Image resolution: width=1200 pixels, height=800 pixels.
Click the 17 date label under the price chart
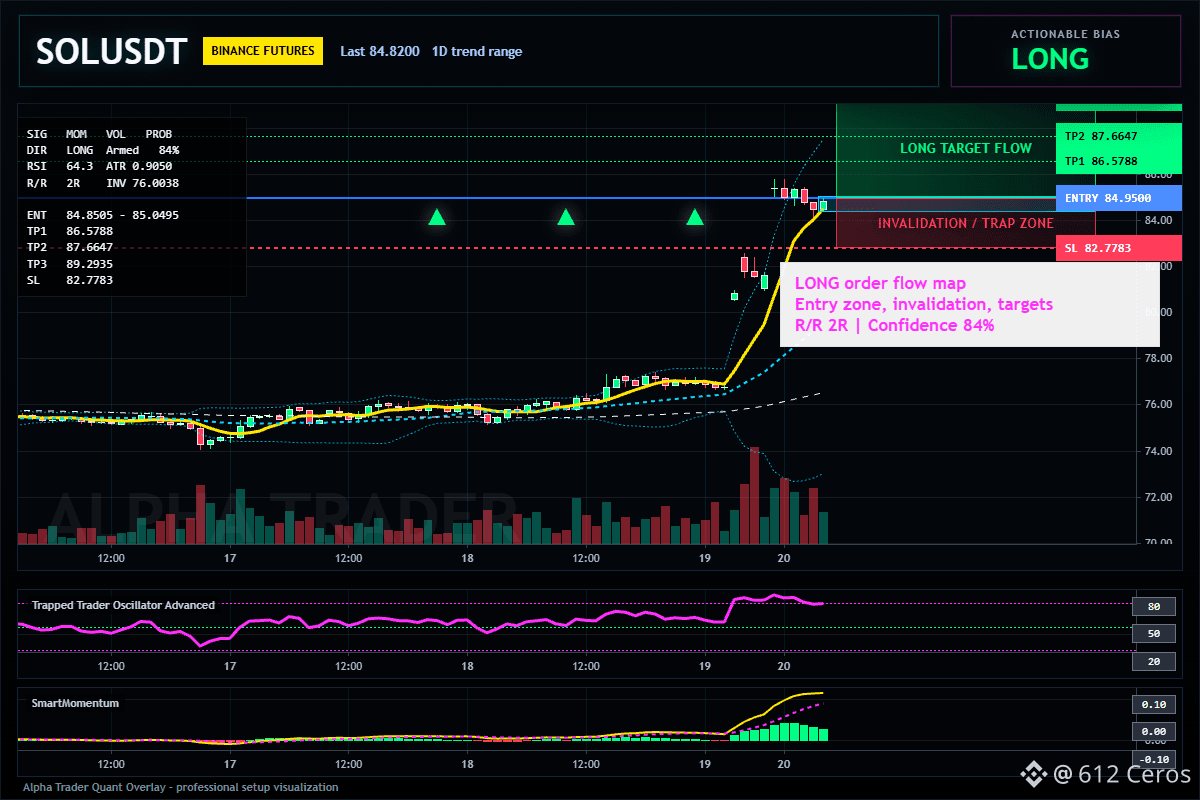(x=230, y=558)
